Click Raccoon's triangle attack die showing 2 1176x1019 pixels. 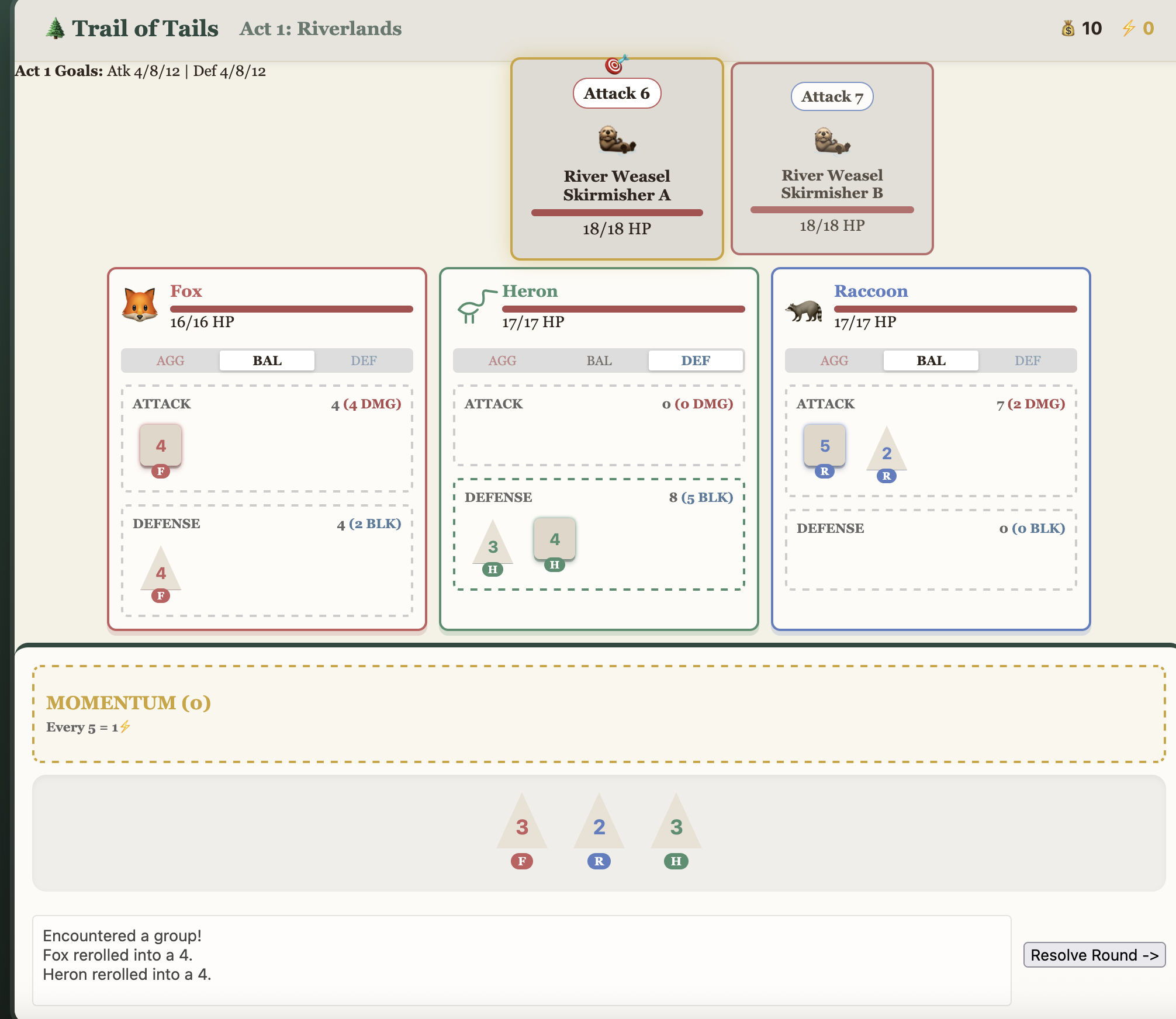coord(887,452)
